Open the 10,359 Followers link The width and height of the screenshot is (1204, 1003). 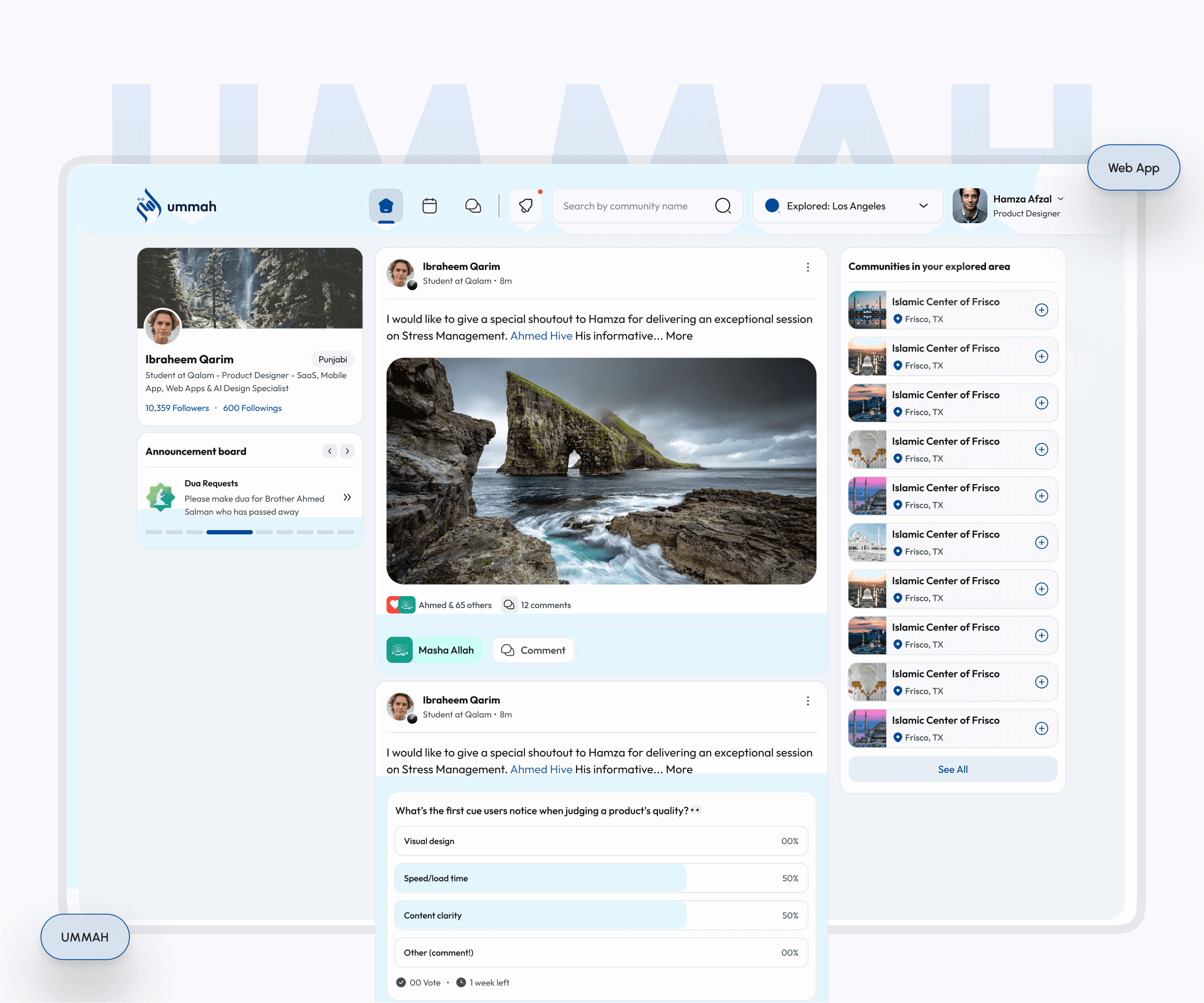pos(177,408)
